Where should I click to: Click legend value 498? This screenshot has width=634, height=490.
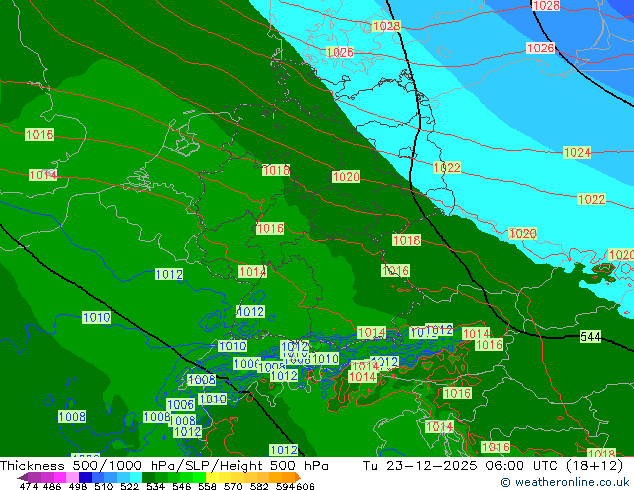[78, 486]
